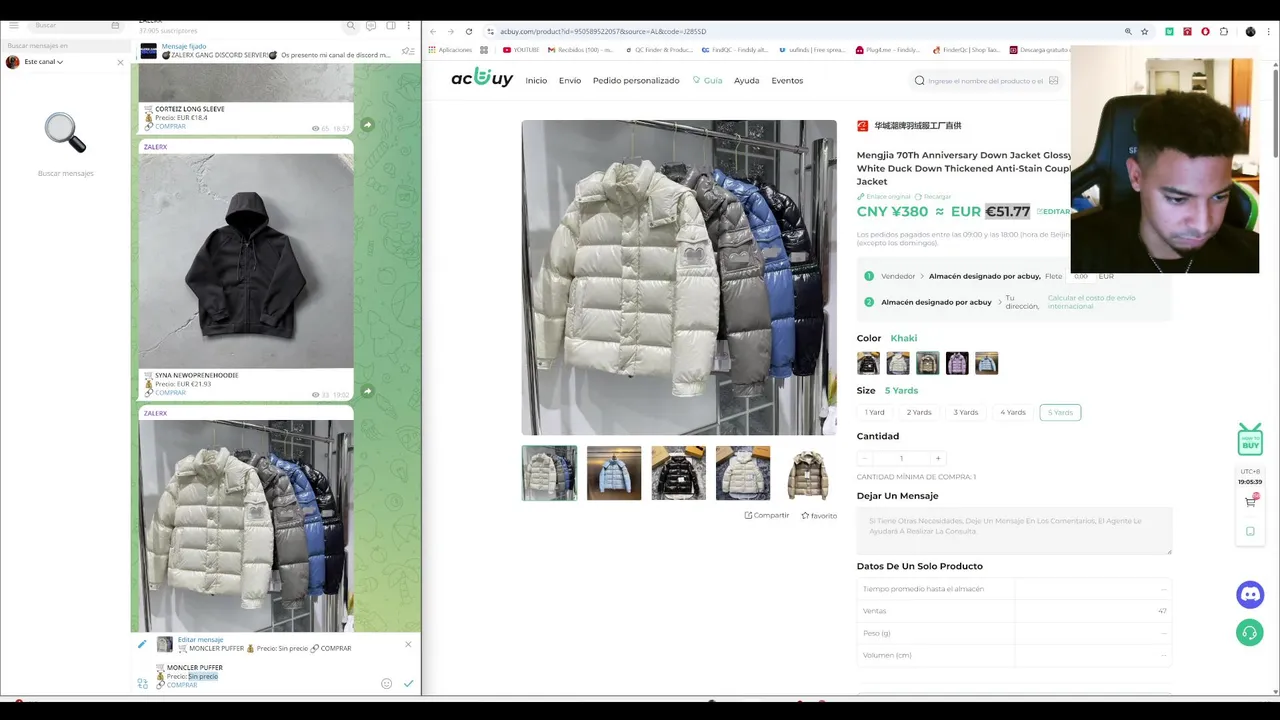This screenshot has width=1280, height=720.
Task: Add product to favorito
Action: 819,516
